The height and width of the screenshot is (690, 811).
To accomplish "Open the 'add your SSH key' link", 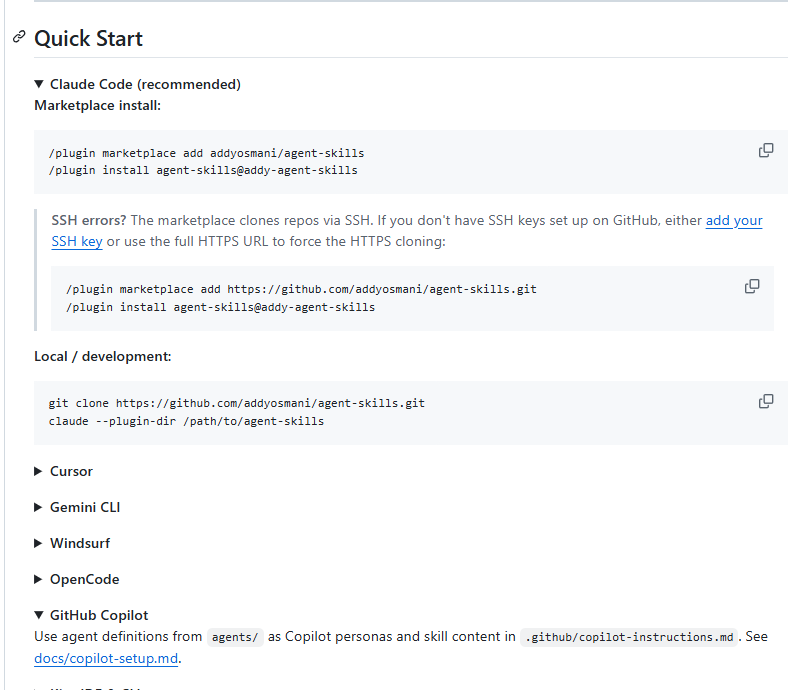I will 734,220.
